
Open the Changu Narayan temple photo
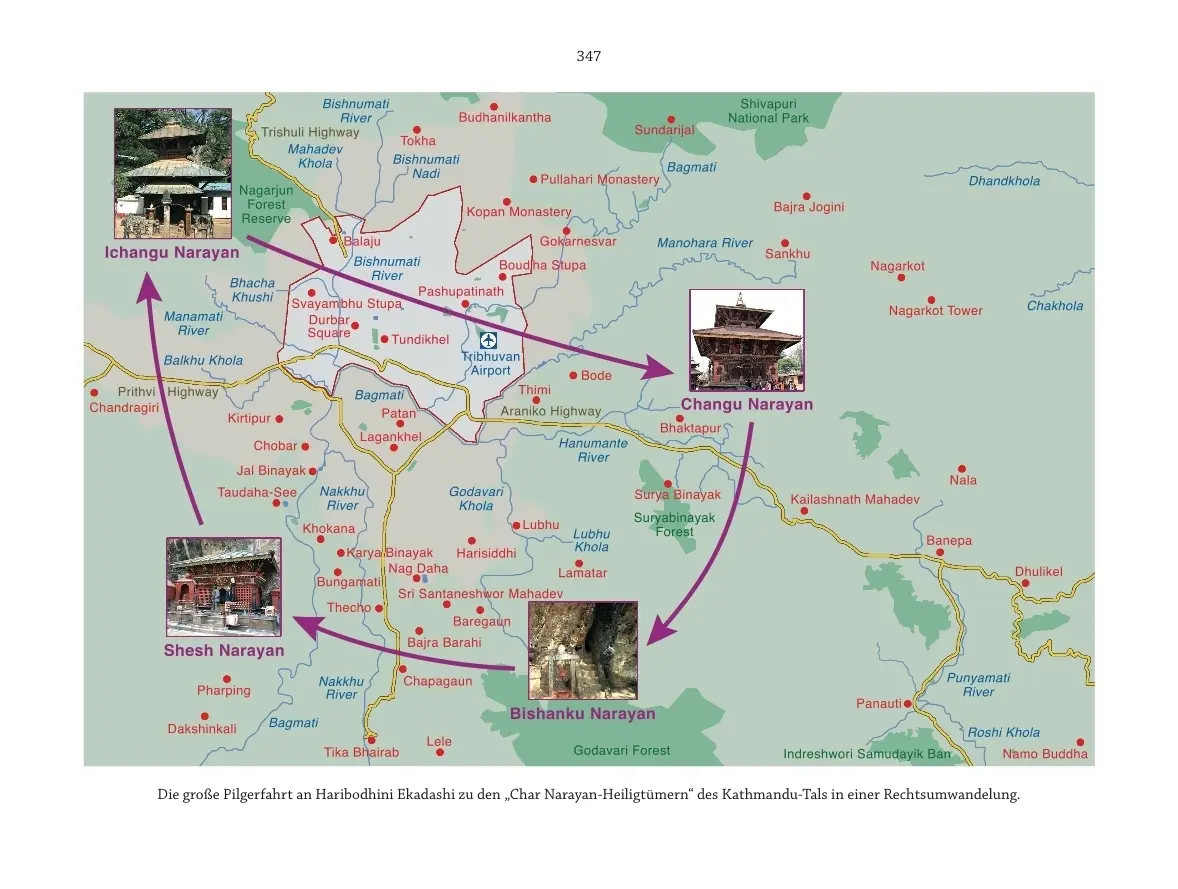click(x=747, y=340)
